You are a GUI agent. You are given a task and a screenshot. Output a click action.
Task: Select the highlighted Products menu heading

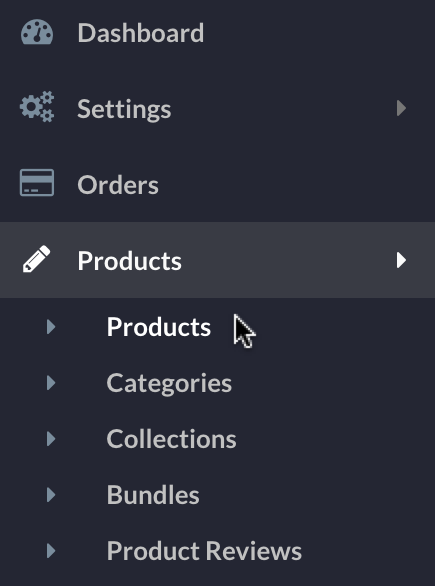[129, 260]
